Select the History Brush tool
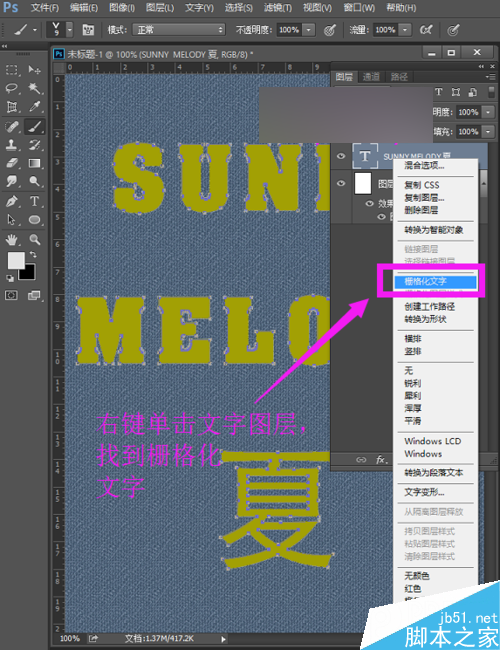This screenshot has width=500, height=650. pyautogui.click(x=34, y=145)
